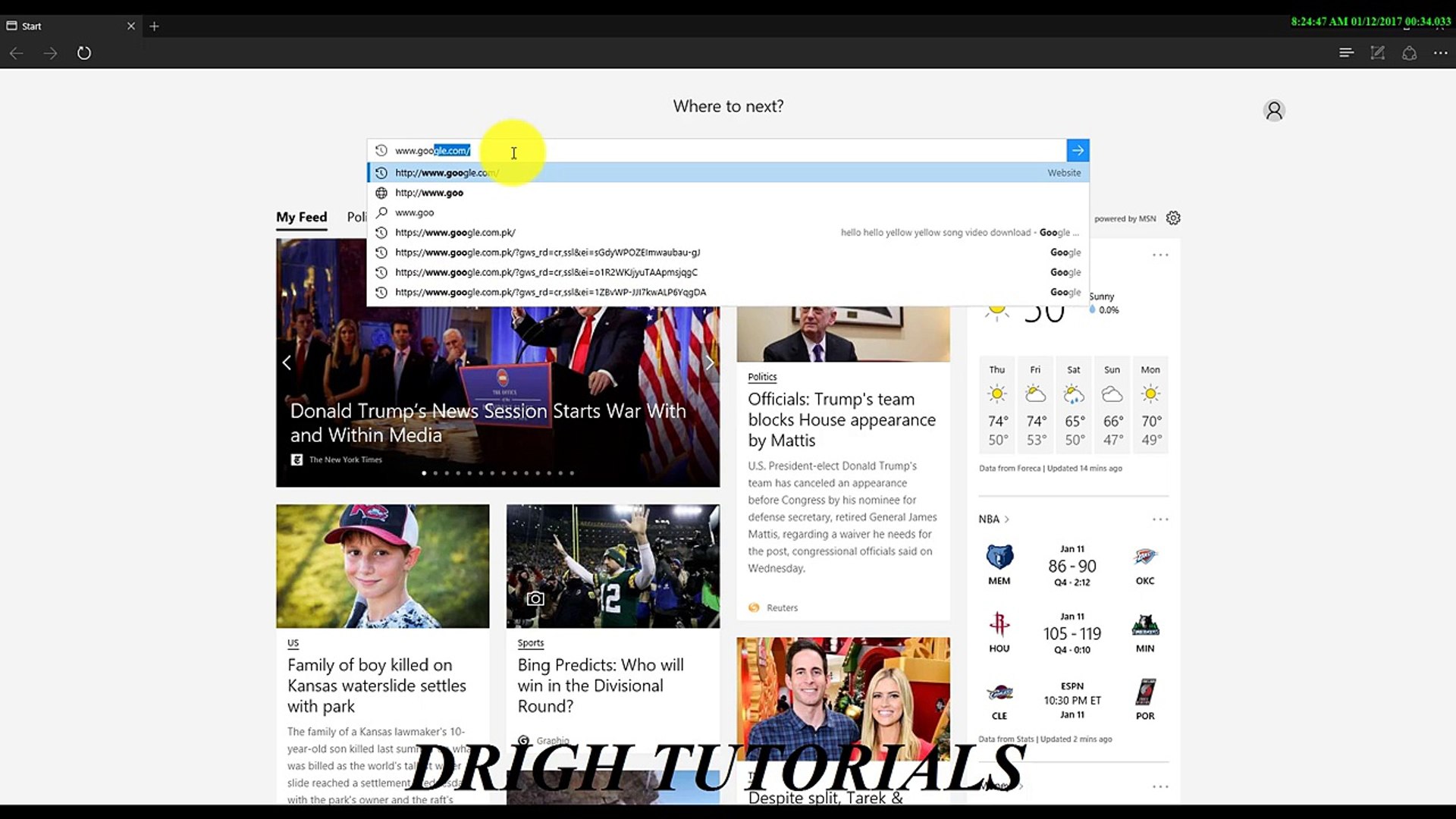
Task: Click inside the Where to next address bar
Action: [682, 150]
